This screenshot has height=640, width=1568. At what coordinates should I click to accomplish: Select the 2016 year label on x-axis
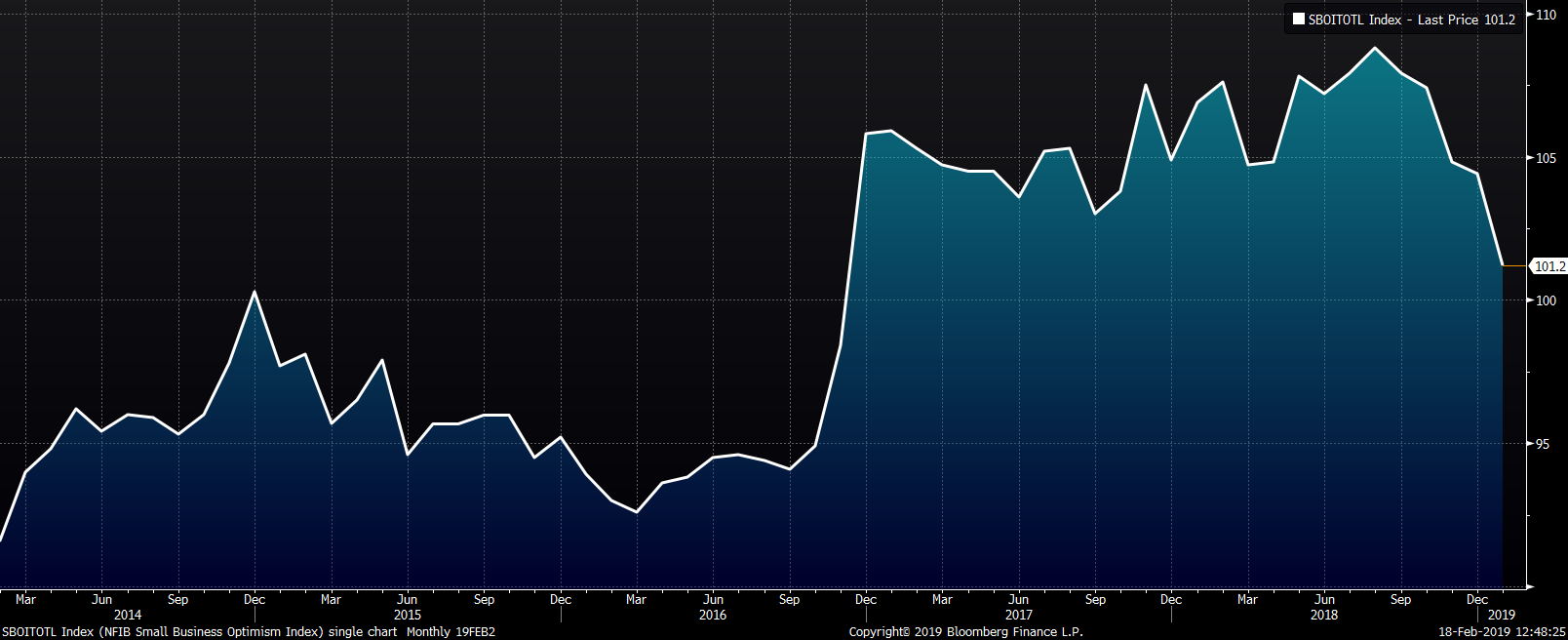point(713,615)
